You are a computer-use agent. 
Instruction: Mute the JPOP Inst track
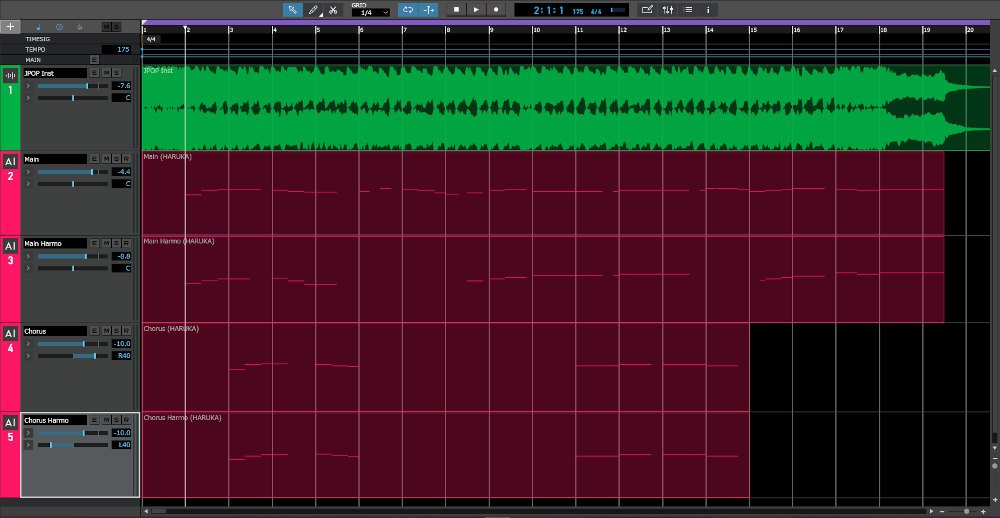coord(107,73)
